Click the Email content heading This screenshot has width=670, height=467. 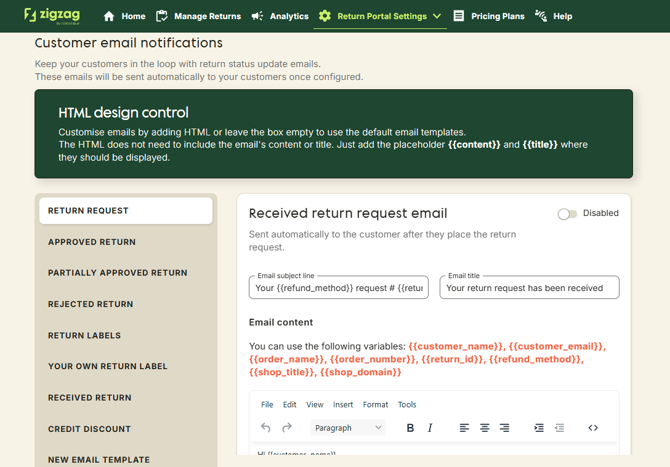tap(281, 322)
